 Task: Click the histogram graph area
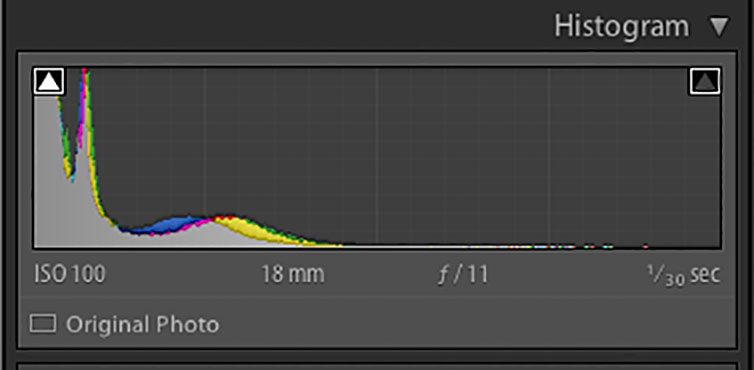tap(377, 158)
